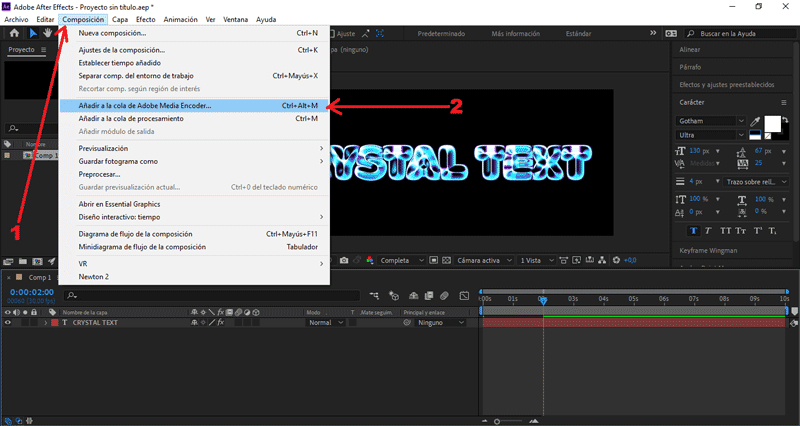Click the eyedropper in Character panel
Viewport: 800px width, 426px height.
755,121
